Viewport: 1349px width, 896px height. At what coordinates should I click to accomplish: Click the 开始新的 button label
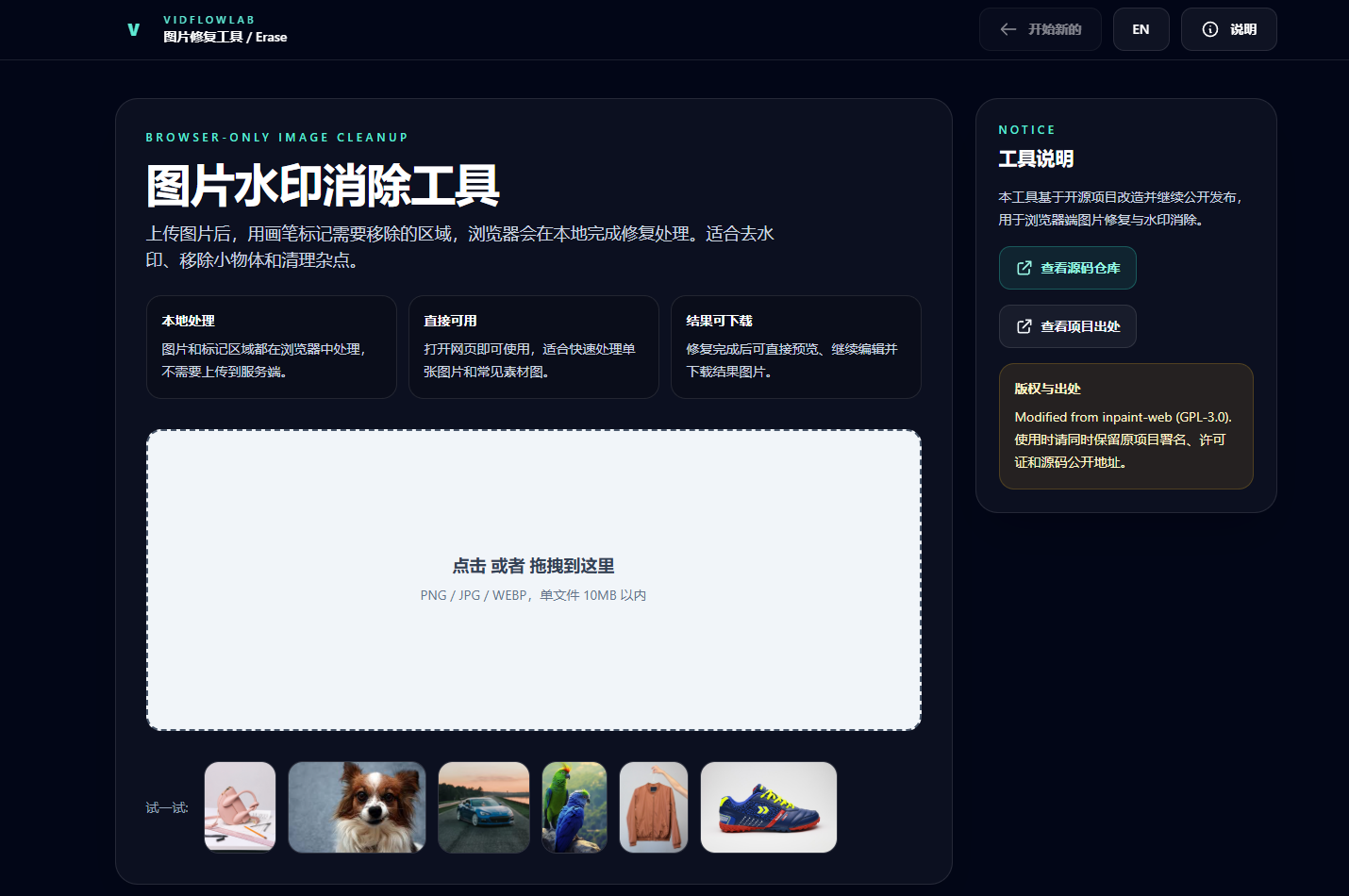[1055, 29]
